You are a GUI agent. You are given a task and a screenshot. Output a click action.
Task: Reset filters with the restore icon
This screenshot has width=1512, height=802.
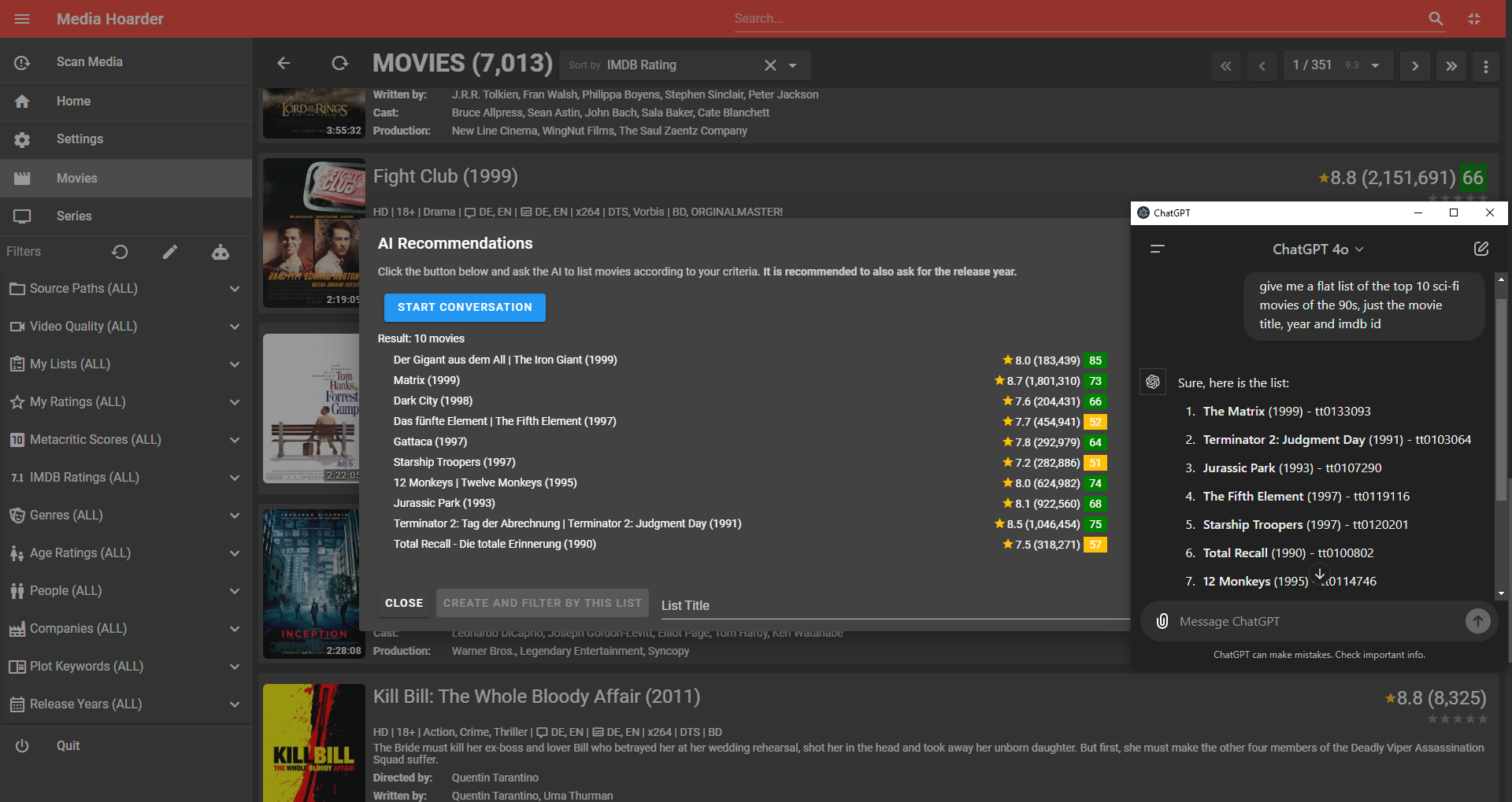point(120,252)
